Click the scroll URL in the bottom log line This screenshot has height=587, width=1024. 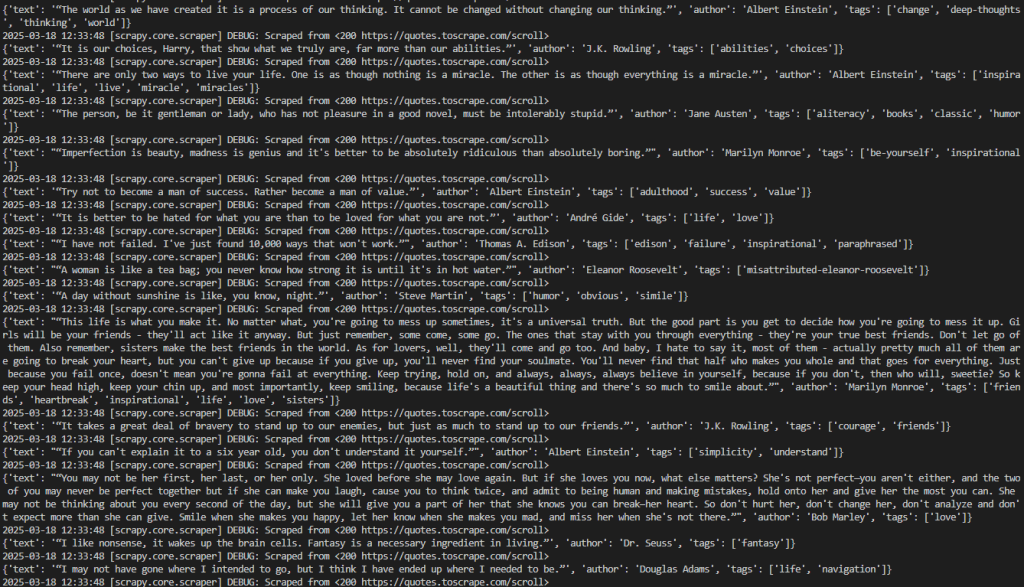pyautogui.click(x=452, y=582)
